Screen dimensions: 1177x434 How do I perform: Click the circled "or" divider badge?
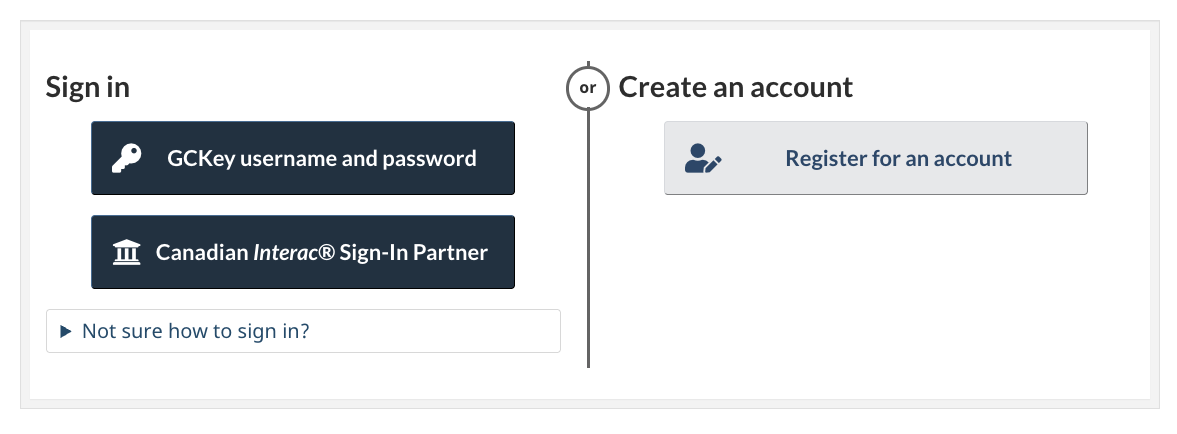(588, 88)
